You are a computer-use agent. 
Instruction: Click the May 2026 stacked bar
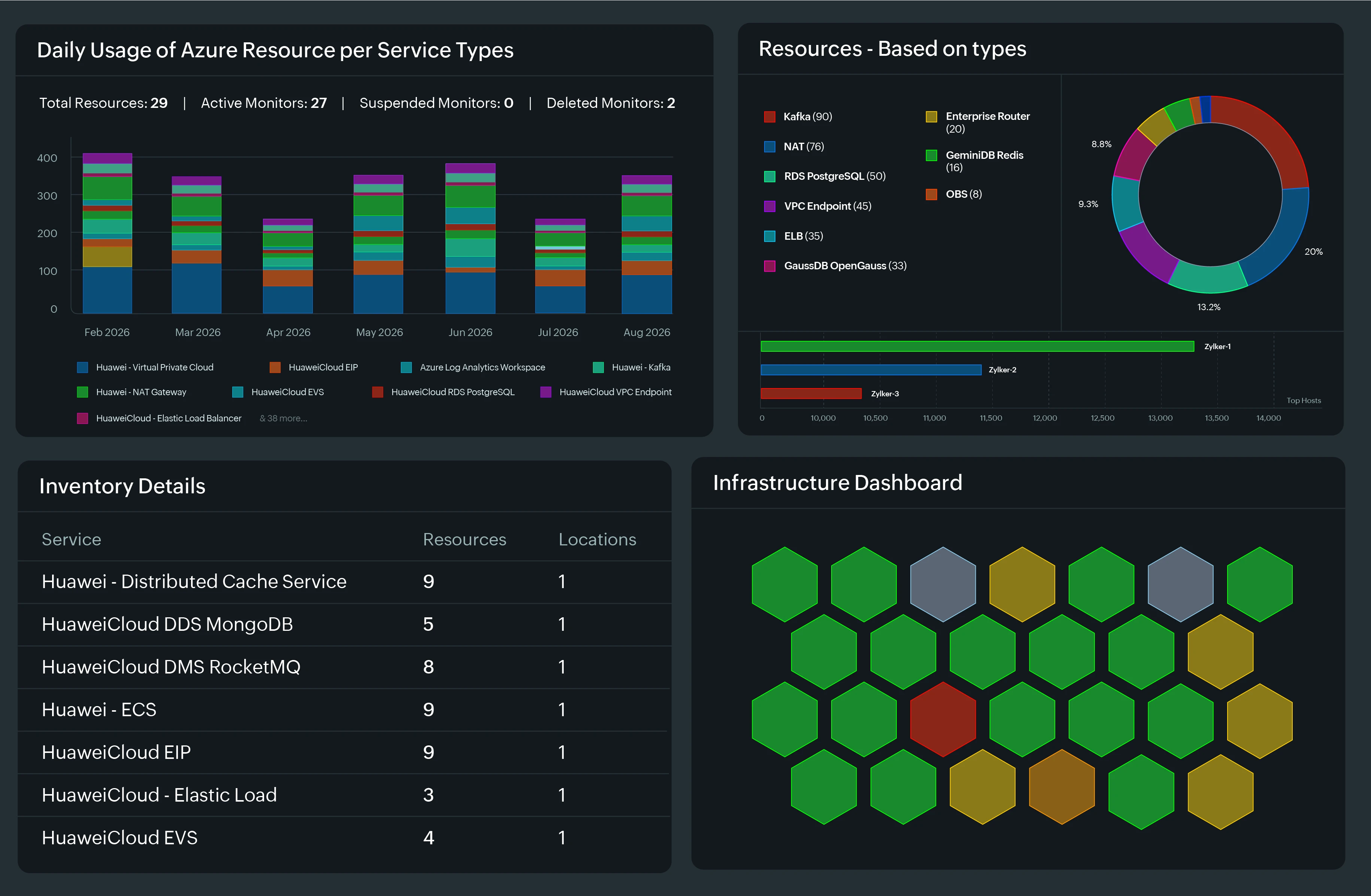(x=378, y=244)
